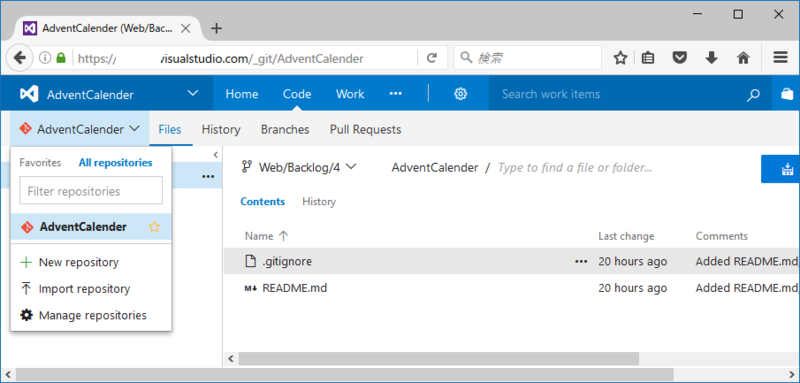The width and height of the screenshot is (800, 383).
Task: Select the History tab beside Contents
Action: tap(319, 201)
